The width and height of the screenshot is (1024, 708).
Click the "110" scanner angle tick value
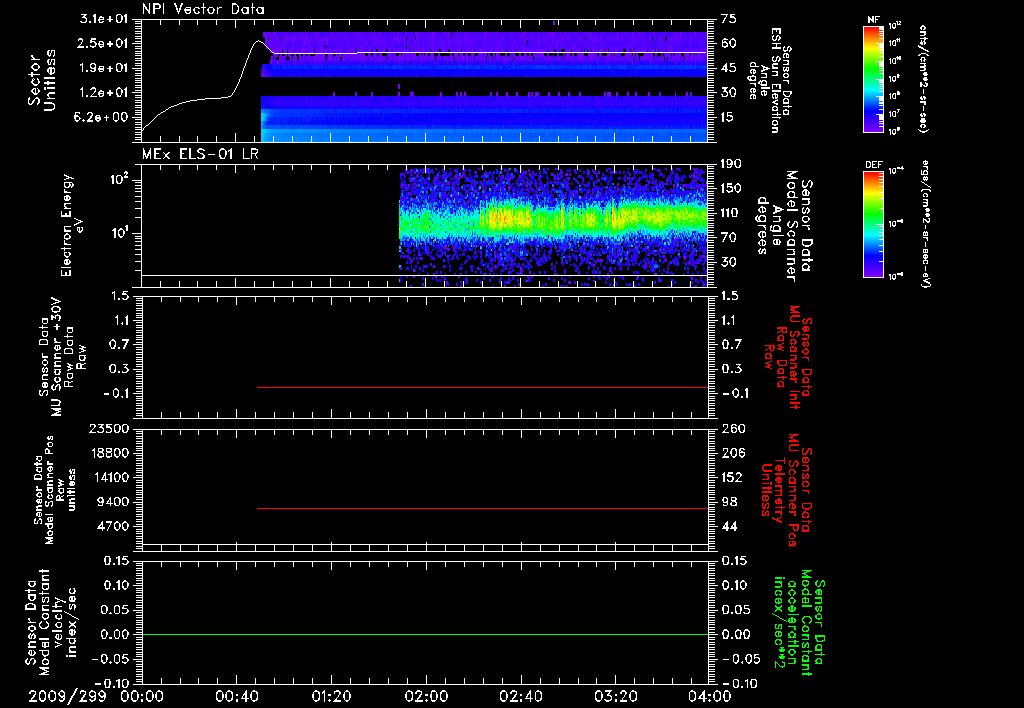tap(731, 213)
